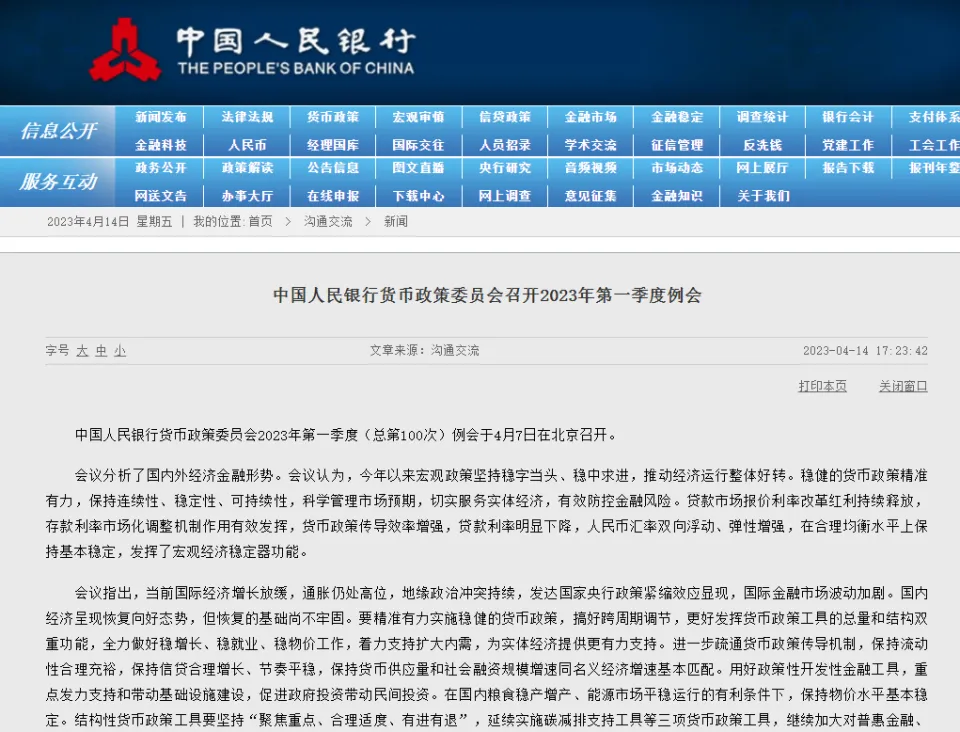Open 反洗钱 navigation item
The width and height of the screenshot is (960, 732).
pos(763,145)
